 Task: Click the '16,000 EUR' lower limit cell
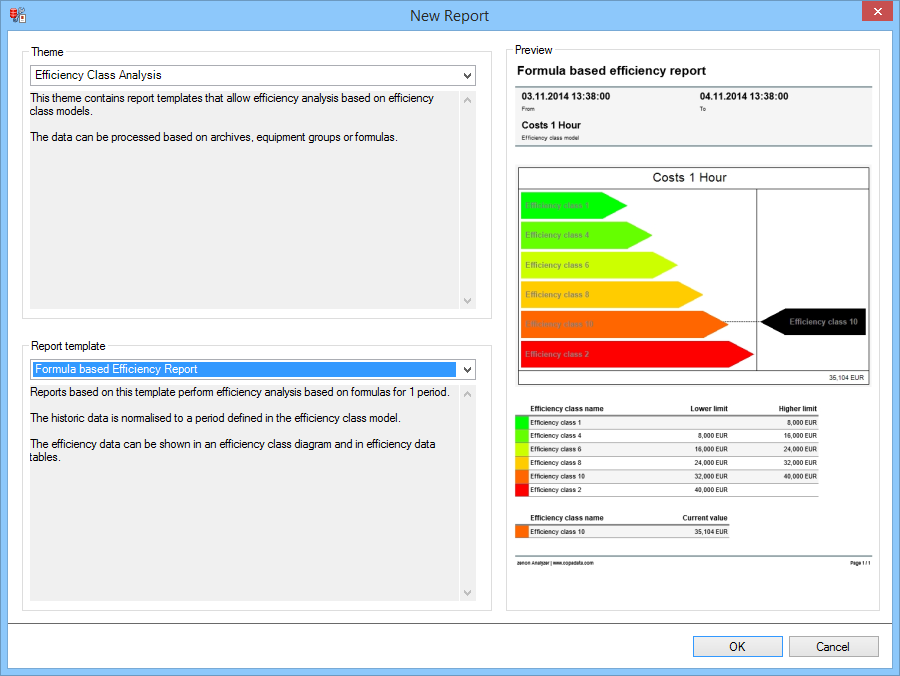click(711, 449)
